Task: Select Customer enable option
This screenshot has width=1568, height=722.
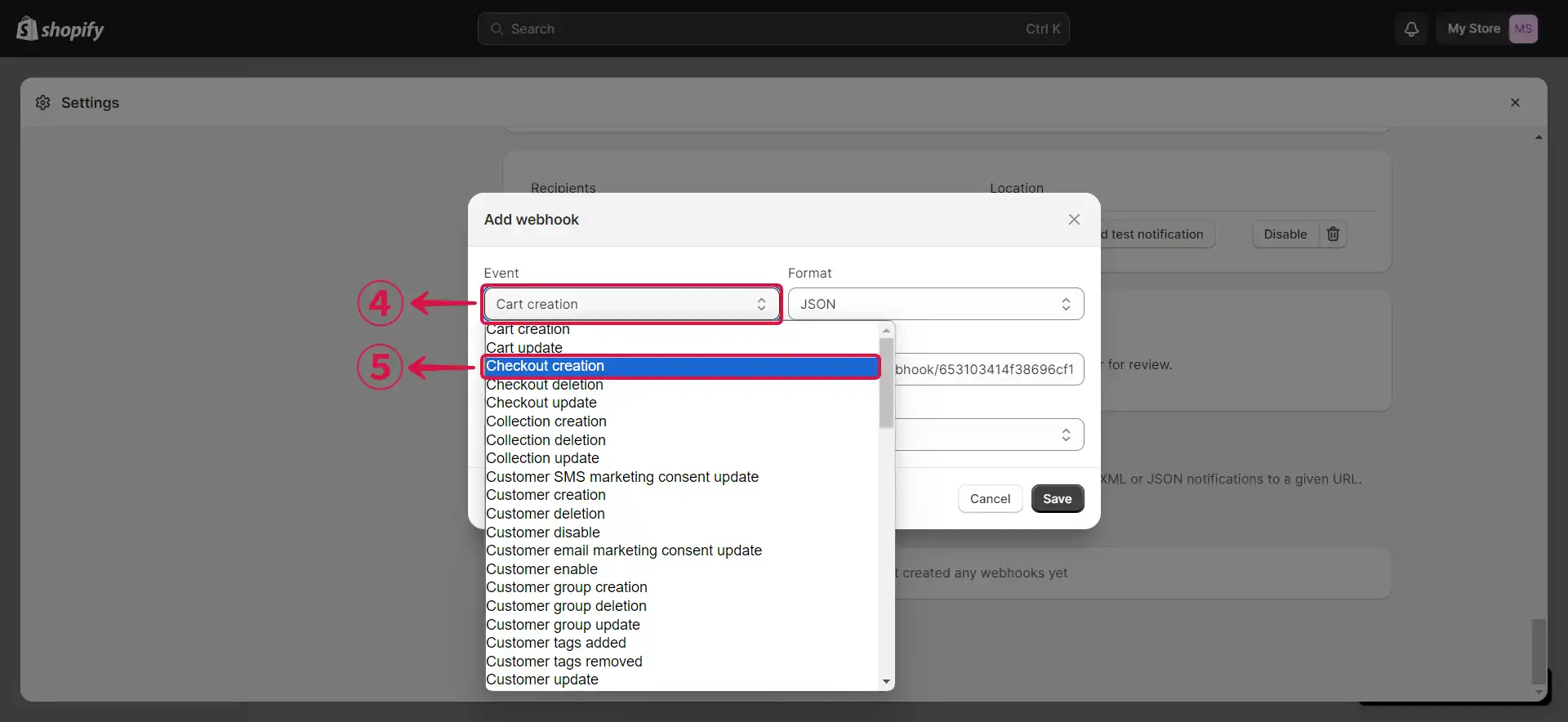Action: [x=682, y=569]
